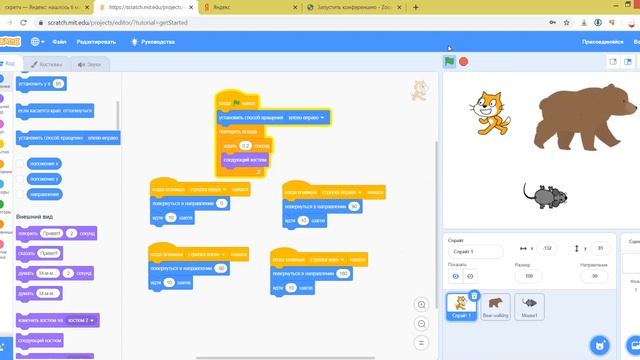Switch to the Яндекс browser tab
The height and width of the screenshot is (360, 640).
251,7
